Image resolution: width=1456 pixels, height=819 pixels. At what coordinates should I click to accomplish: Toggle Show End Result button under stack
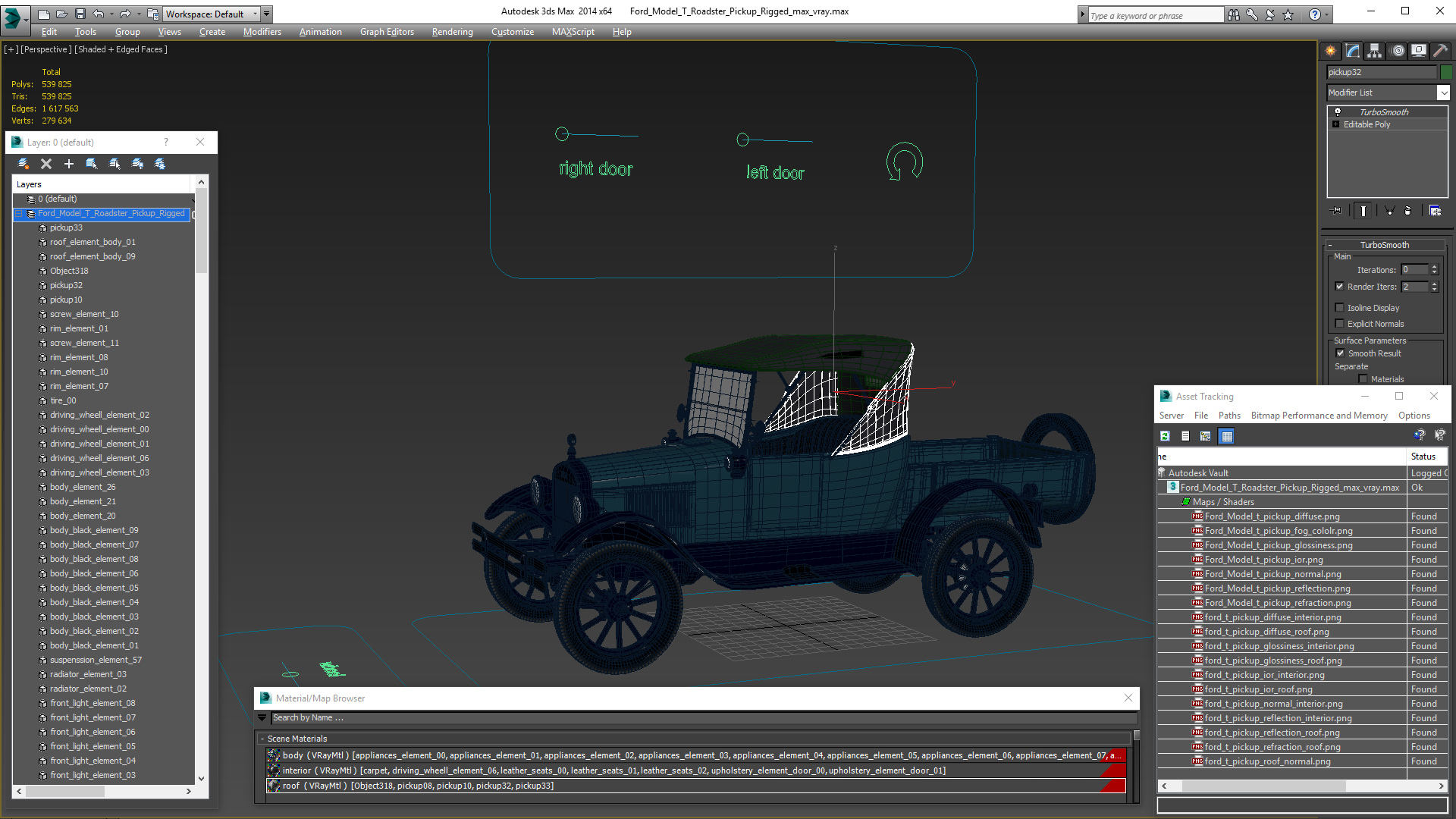click(1363, 211)
